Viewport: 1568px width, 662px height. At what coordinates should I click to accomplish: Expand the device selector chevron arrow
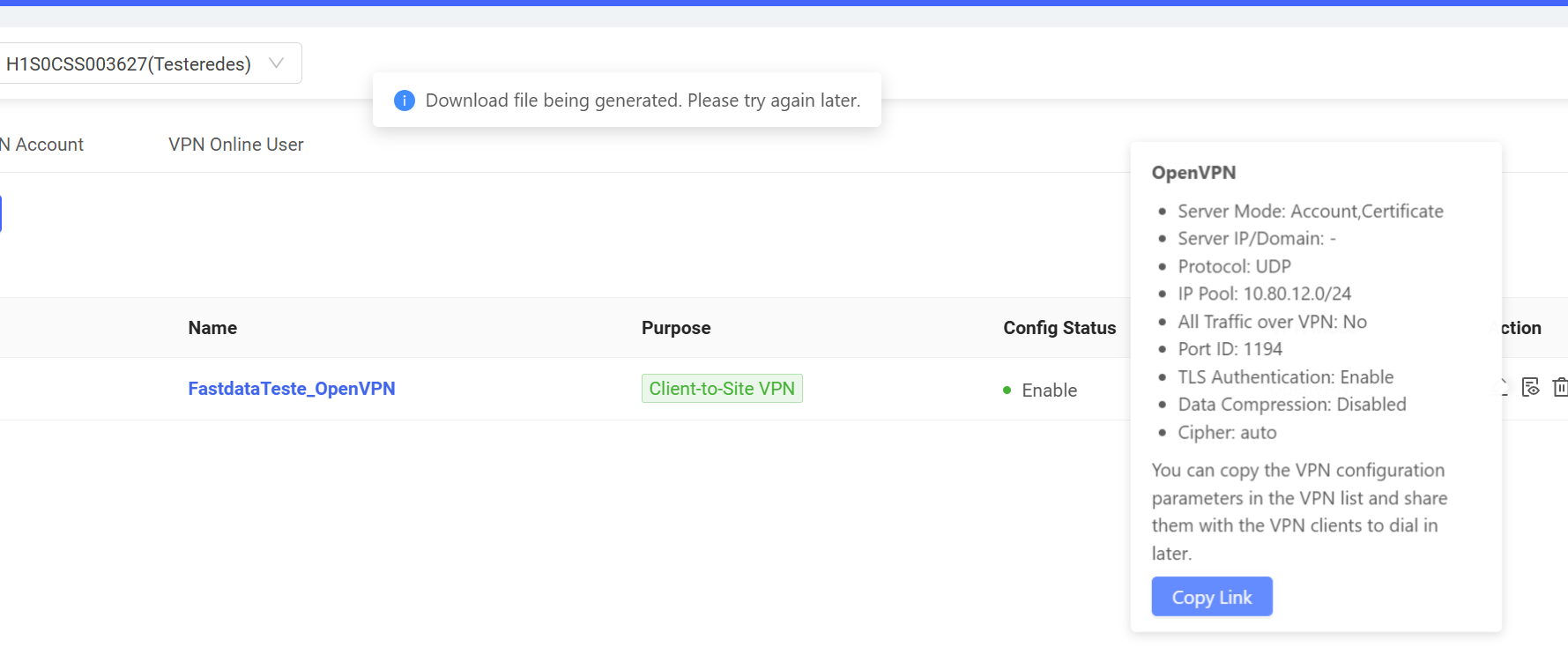[x=276, y=63]
